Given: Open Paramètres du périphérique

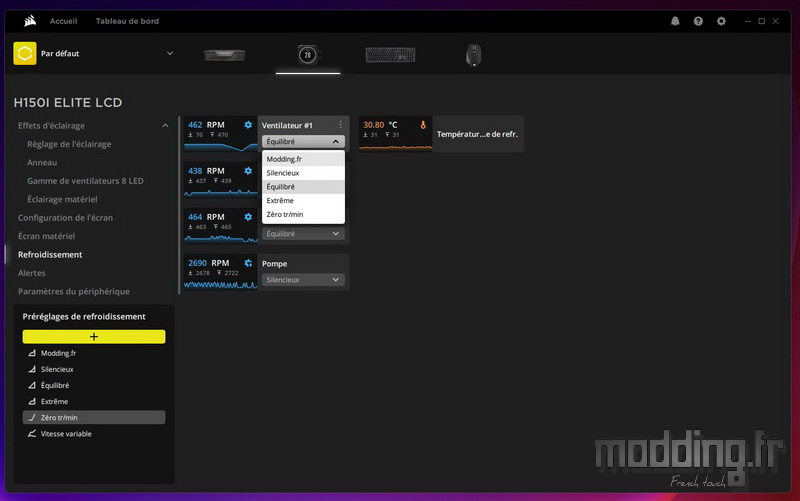Looking at the screenshot, I should coord(73,291).
